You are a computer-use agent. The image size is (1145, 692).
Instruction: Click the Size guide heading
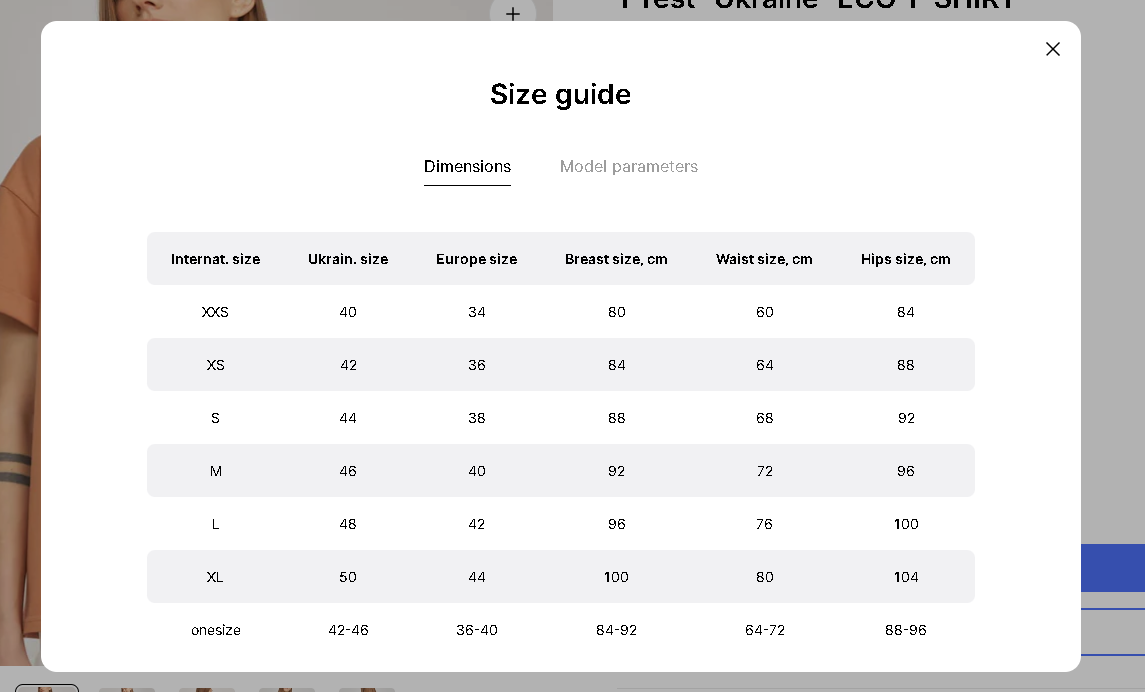click(x=561, y=94)
